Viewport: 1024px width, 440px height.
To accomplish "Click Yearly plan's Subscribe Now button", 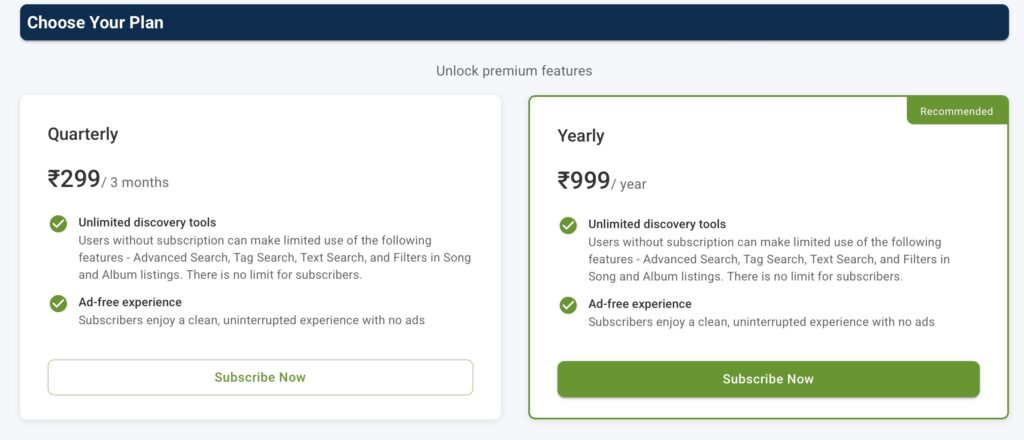I will click(x=768, y=379).
